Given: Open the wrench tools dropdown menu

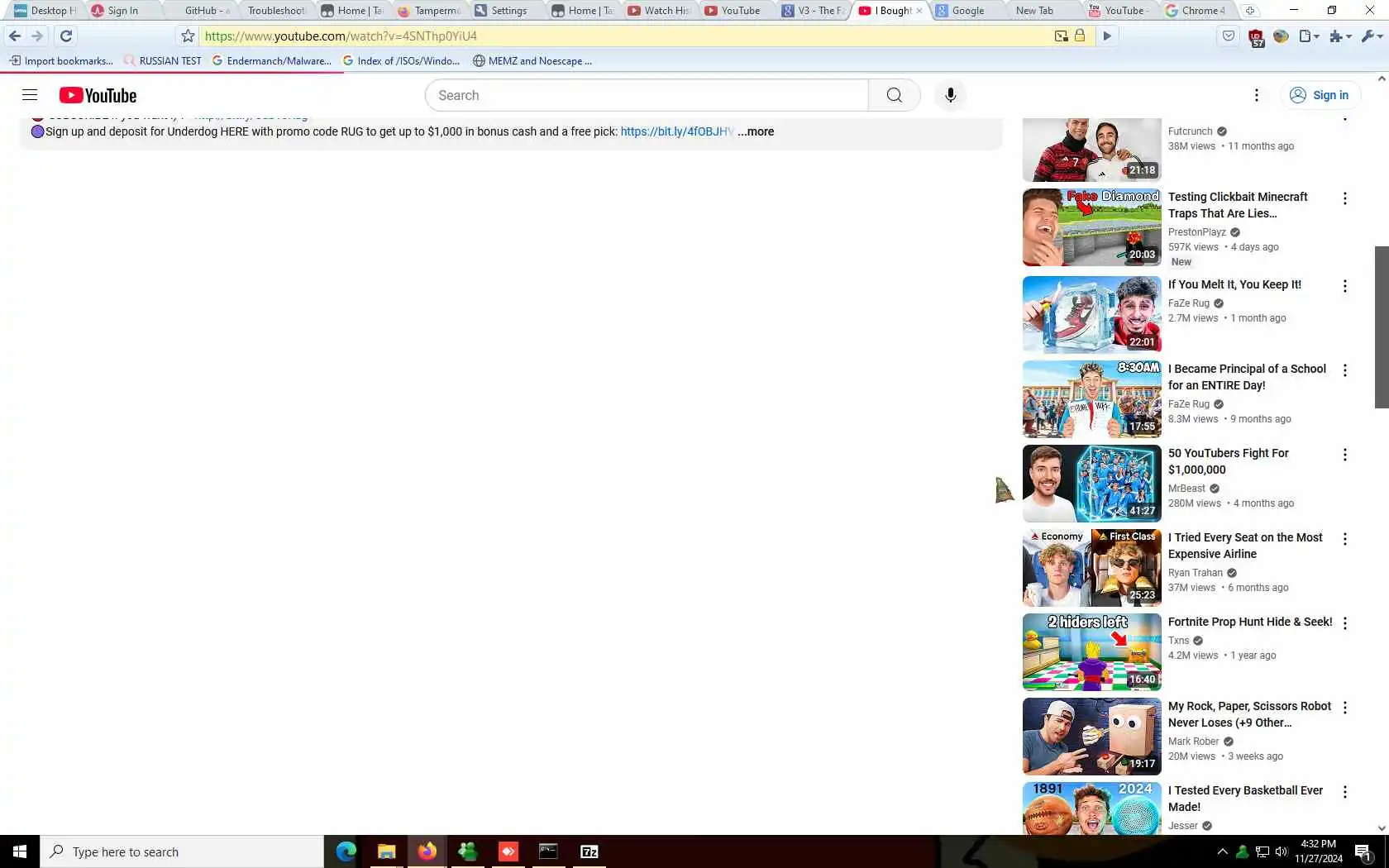Looking at the screenshot, I should point(1372,36).
